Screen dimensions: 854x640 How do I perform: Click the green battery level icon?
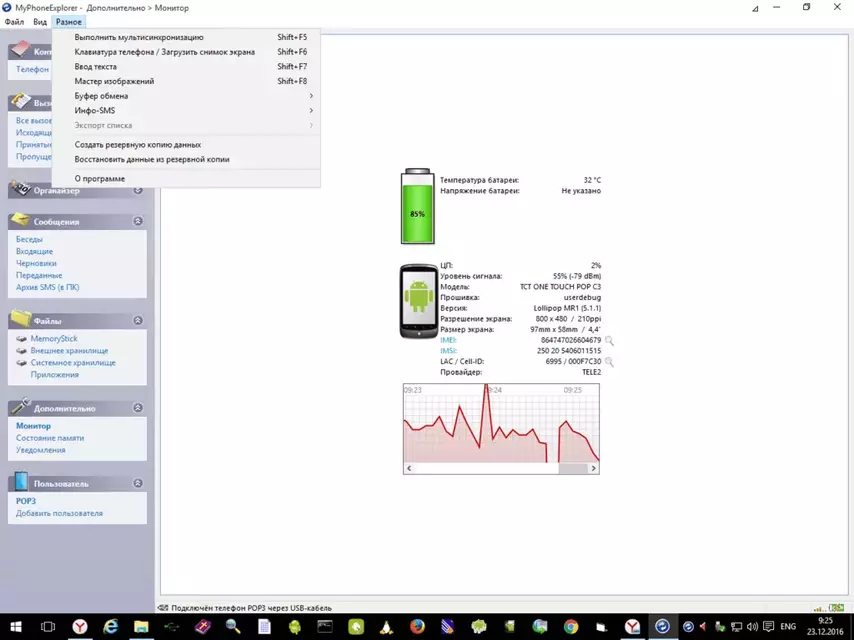click(418, 206)
